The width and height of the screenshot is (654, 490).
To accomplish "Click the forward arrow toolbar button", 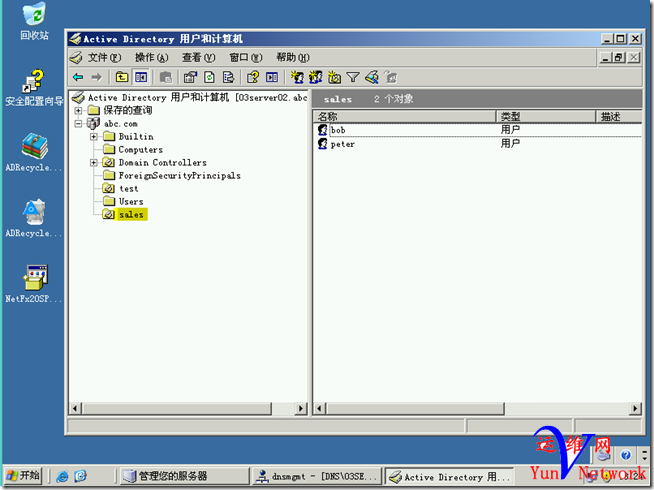I will pyautogui.click(x=96, y=77).
